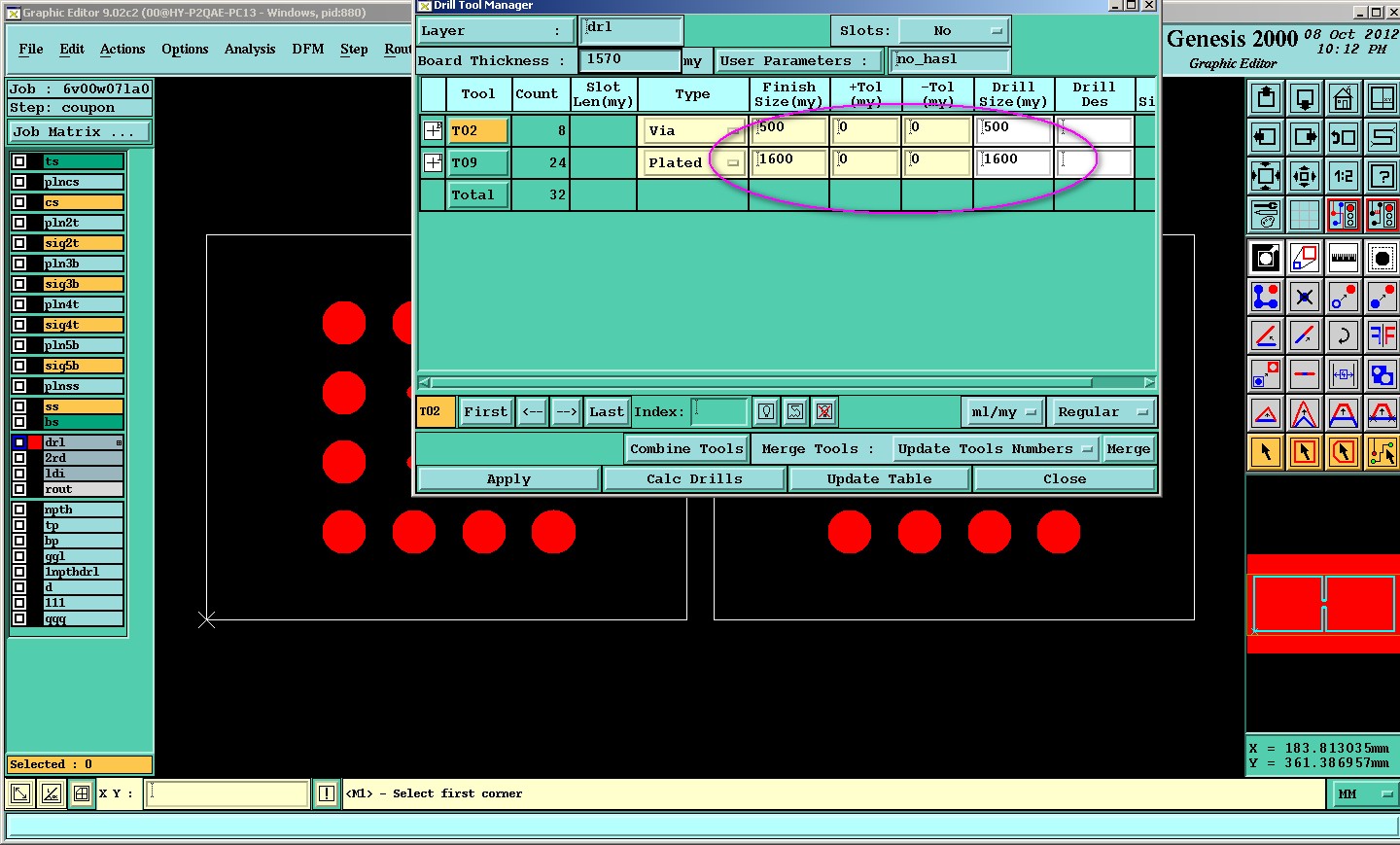Click the mirror F flip icon
The image size is (1400, 845).
(1382, 335)
